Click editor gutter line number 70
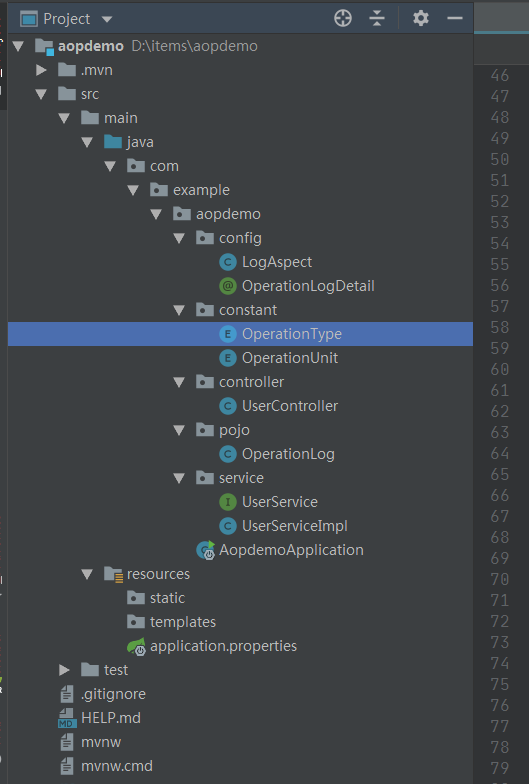The width and height of the screenshot is (529, 784). tap(500, 580)
